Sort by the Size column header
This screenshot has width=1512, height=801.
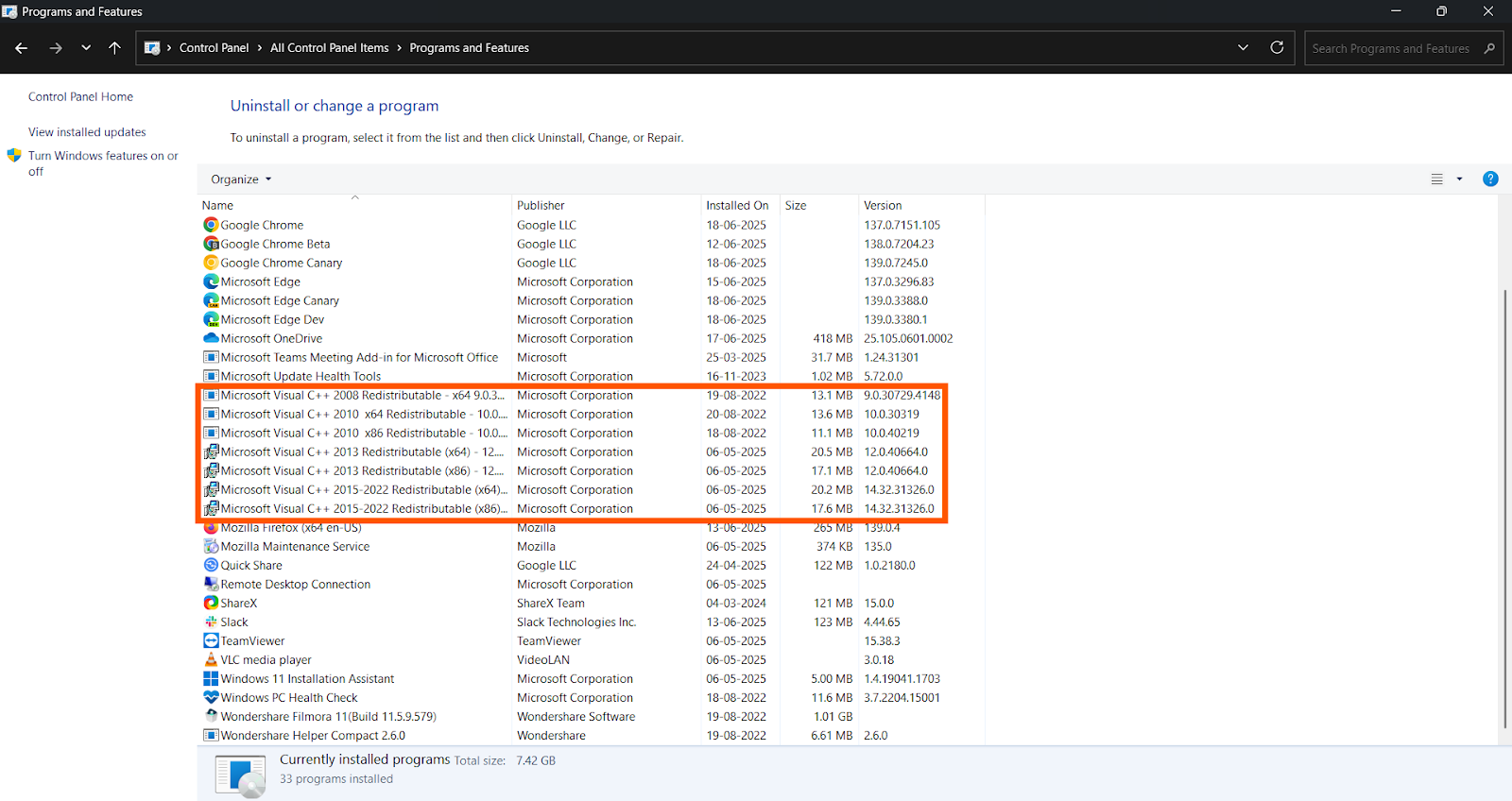819,205
